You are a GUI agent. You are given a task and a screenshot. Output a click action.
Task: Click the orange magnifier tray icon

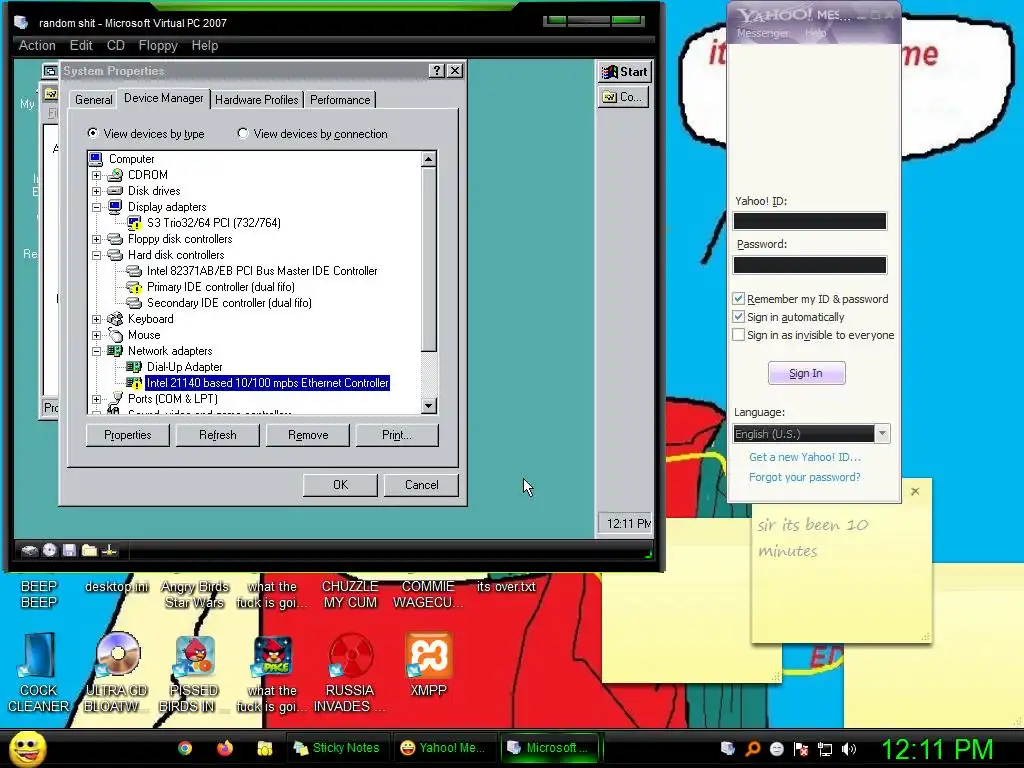[x=752, y=748]
